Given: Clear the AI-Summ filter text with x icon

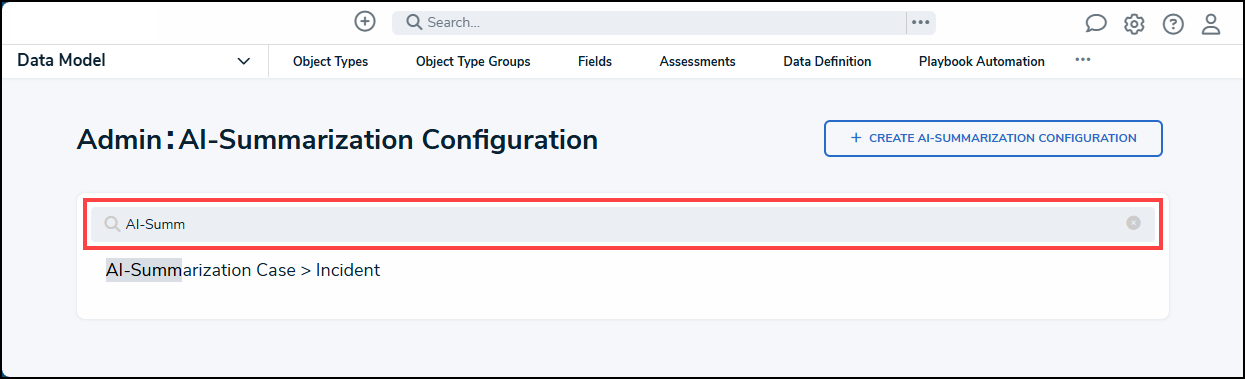Looking at the screenshot, I should point(1133,223).
